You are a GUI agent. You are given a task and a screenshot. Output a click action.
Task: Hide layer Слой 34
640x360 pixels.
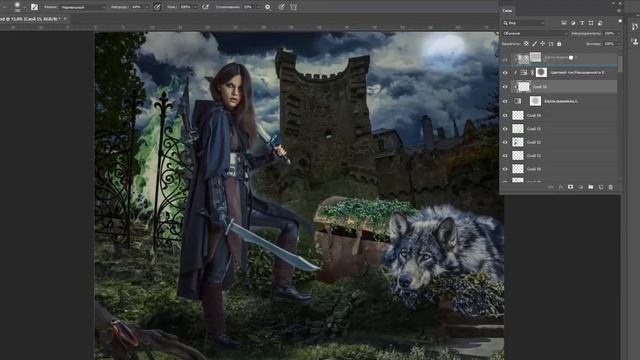(505, 116)
